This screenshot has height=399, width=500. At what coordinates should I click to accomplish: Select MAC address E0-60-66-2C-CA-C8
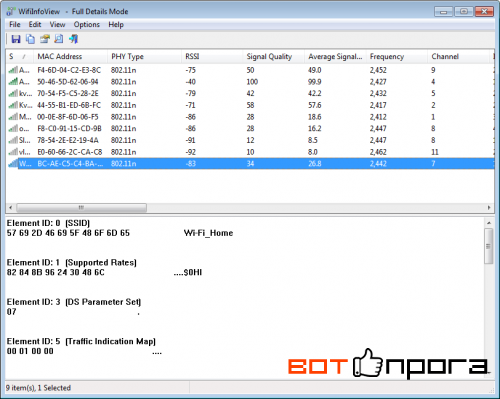[70, 152]
